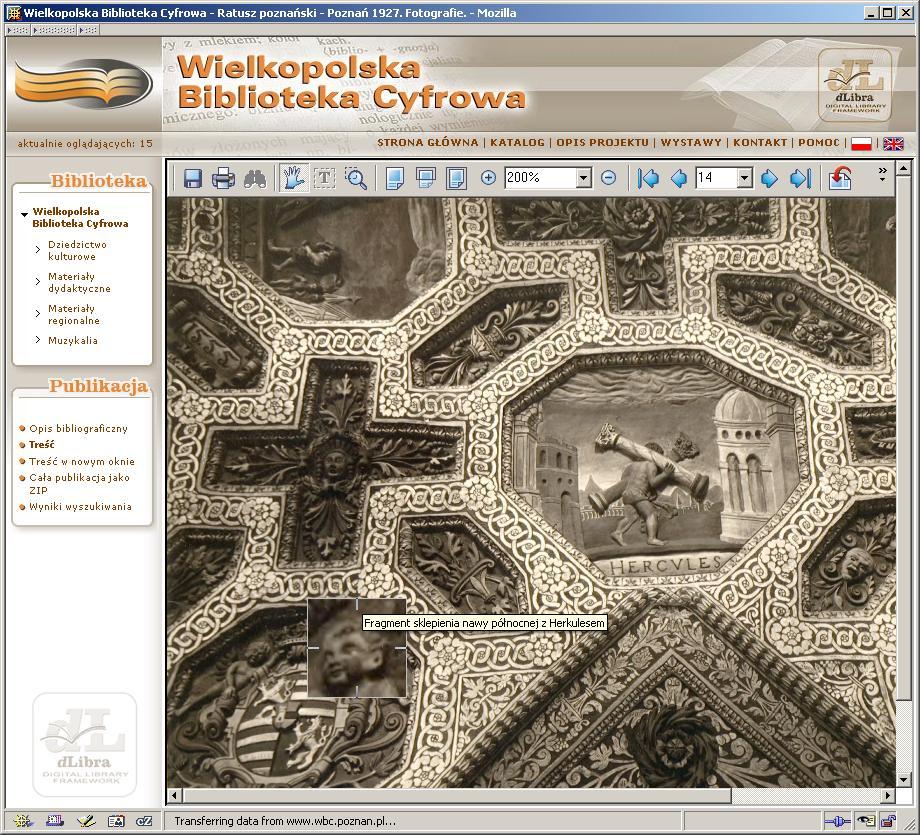
Task: Click the Mail status bar icon
Action: click(55, 821)
